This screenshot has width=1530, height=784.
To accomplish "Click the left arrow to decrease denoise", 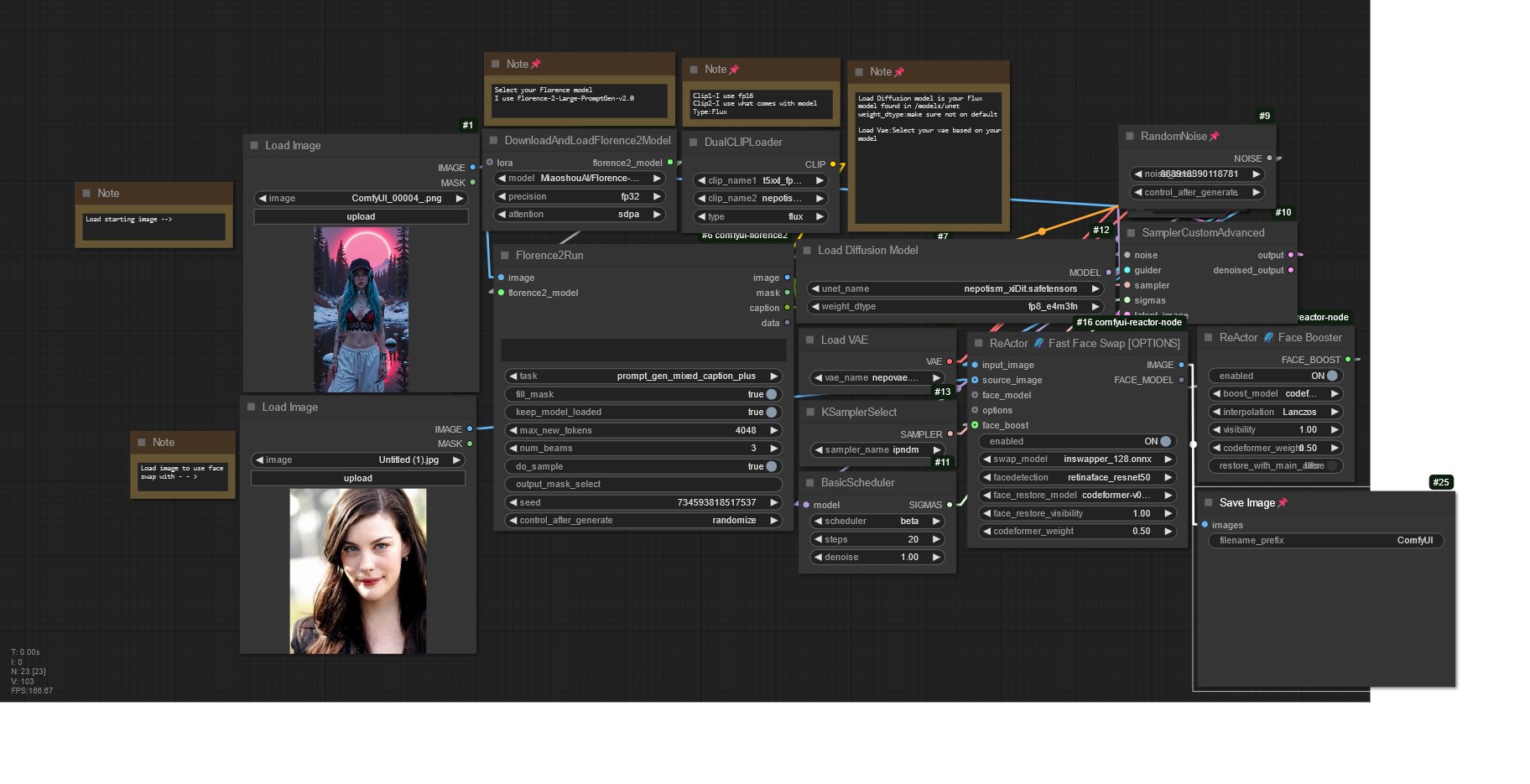I will click(817, 558).
